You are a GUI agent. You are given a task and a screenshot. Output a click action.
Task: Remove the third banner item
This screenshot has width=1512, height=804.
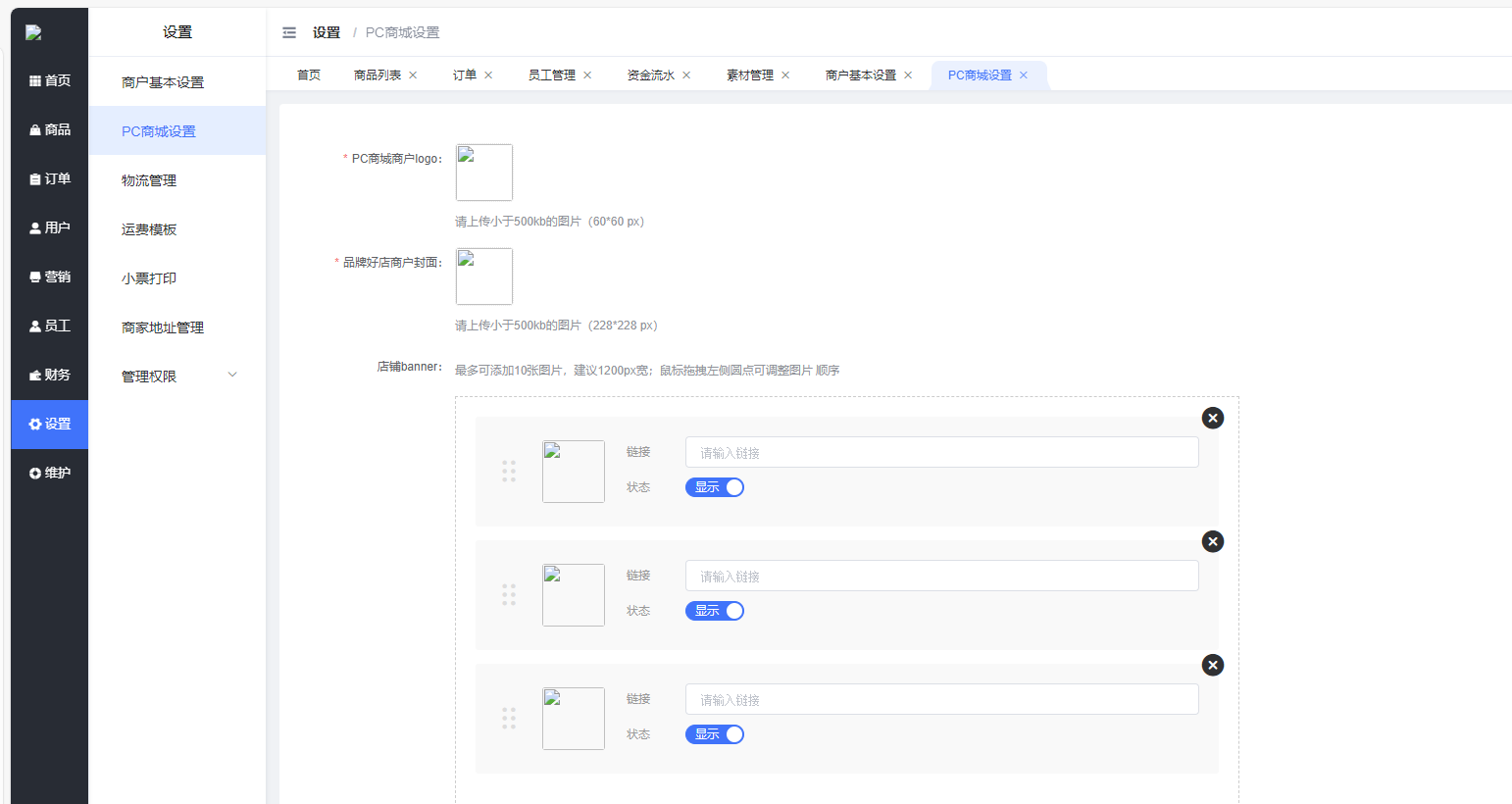point(1213,665)
